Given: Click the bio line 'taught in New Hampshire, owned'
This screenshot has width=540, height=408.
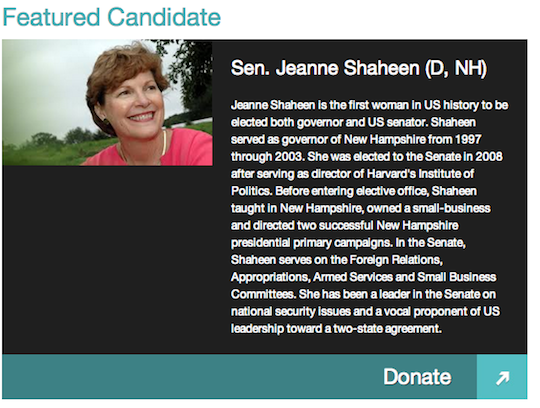Looking at the screenshot, I should pyautogui.click(x=361, y=208).
